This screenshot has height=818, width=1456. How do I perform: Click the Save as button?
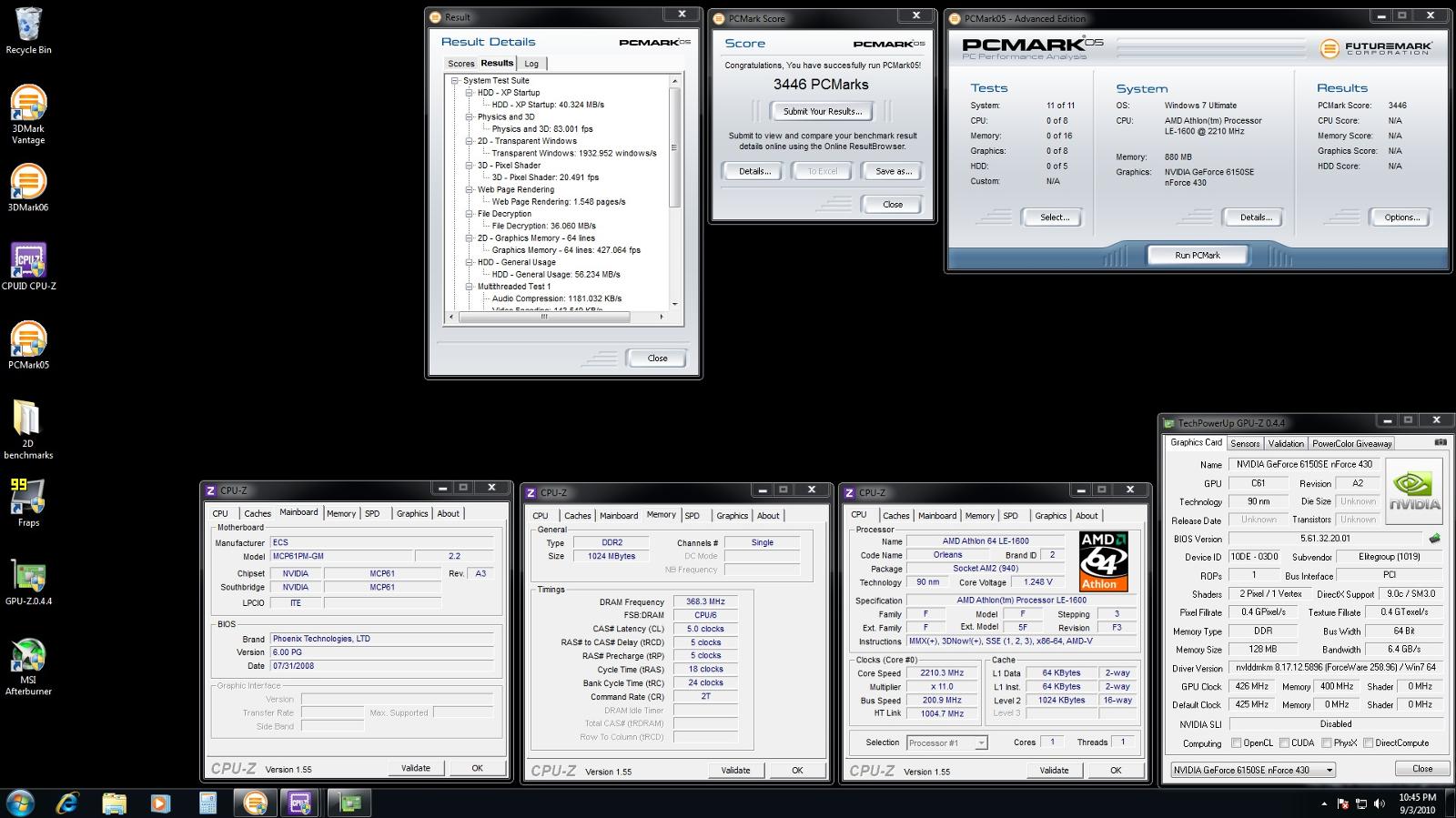(x=893, y=171)
